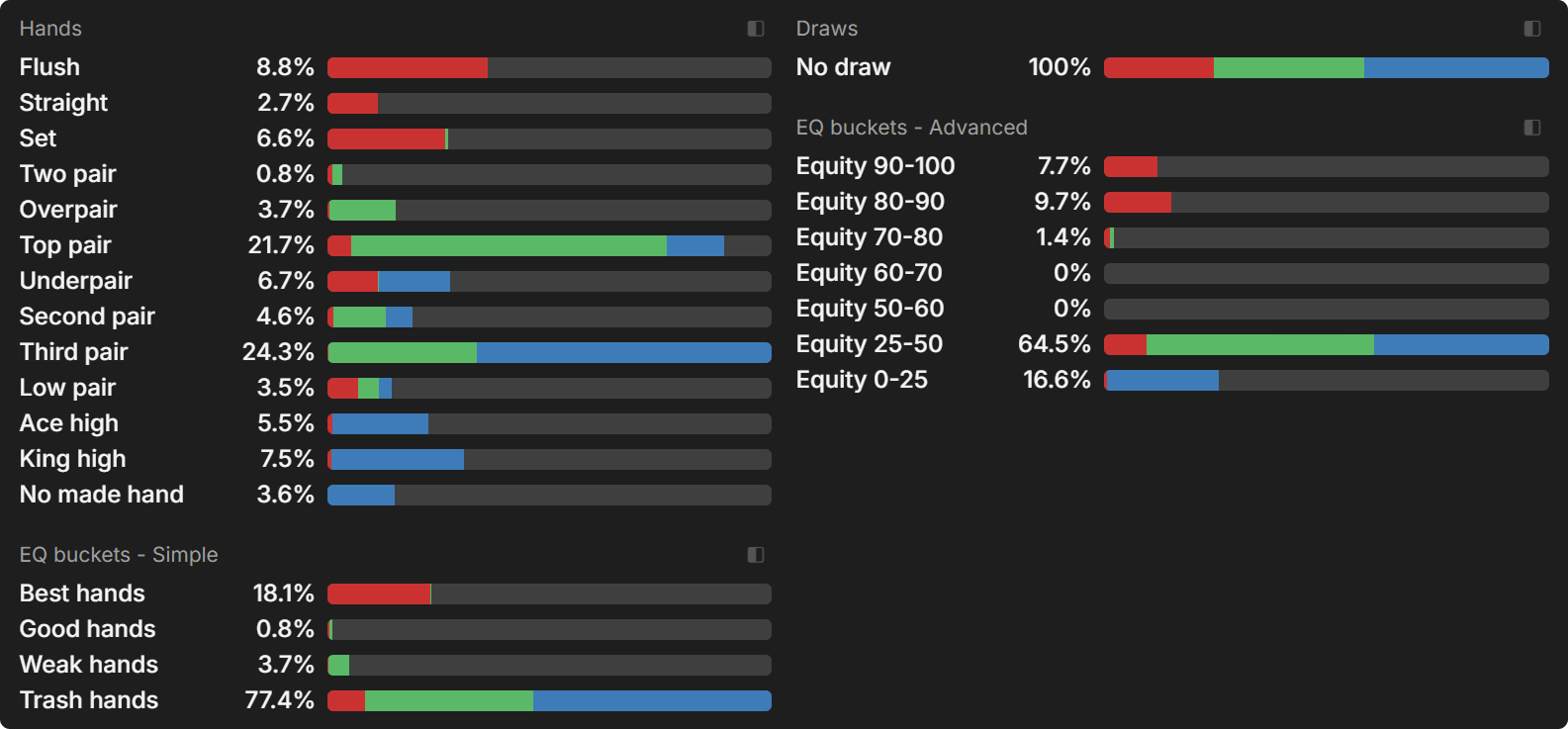Click the Equity 80-90 red bar
This screenshot has width=1568, height=729.
[x=1138, y=202]
